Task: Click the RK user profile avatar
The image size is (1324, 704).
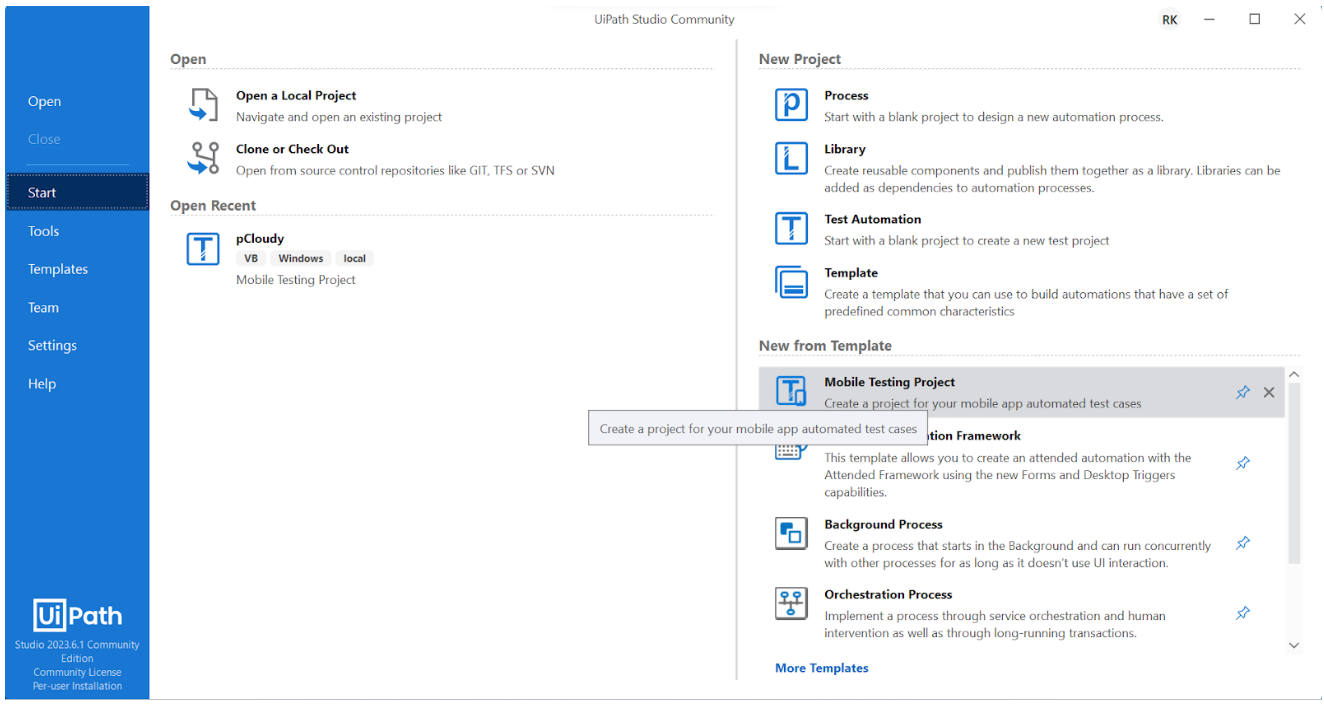Action: [1169, 20]
